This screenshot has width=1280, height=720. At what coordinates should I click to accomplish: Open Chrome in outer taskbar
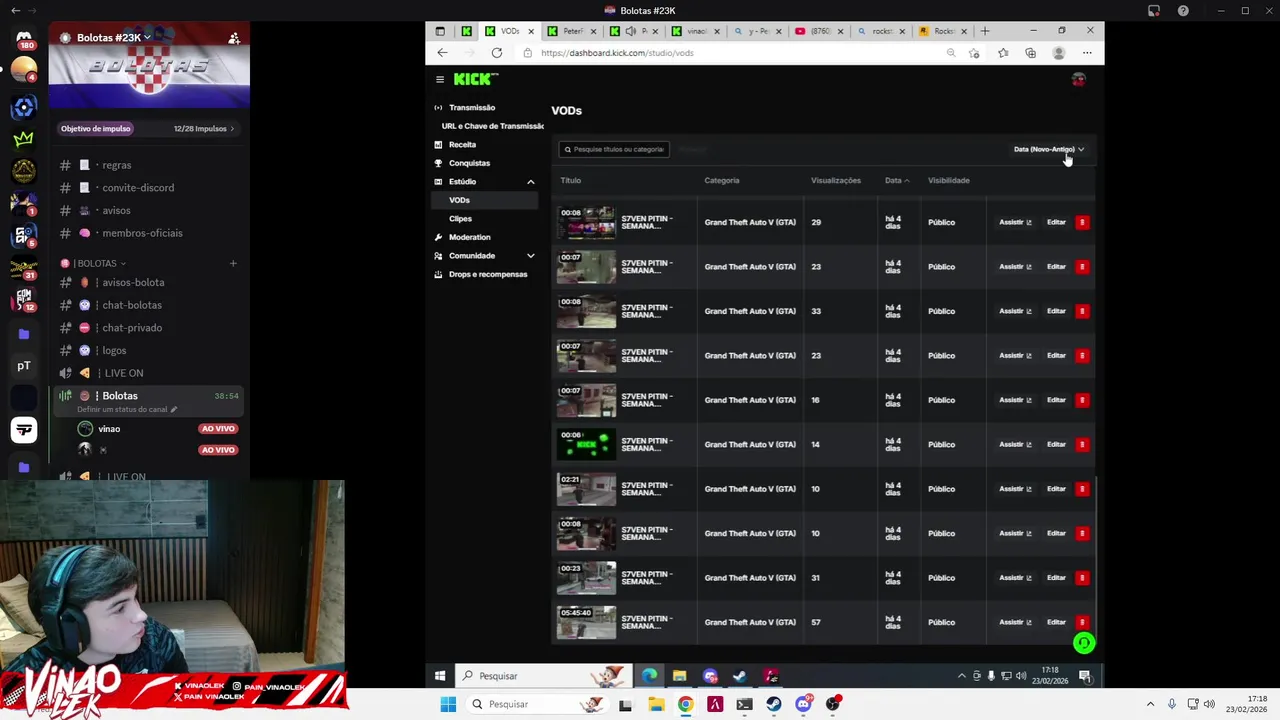coord(685,704)
